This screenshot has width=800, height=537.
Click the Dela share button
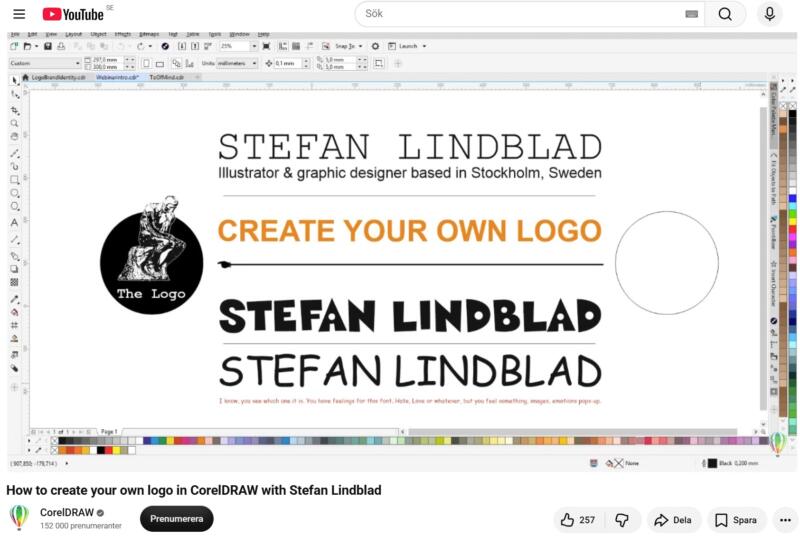click(673, 520)
